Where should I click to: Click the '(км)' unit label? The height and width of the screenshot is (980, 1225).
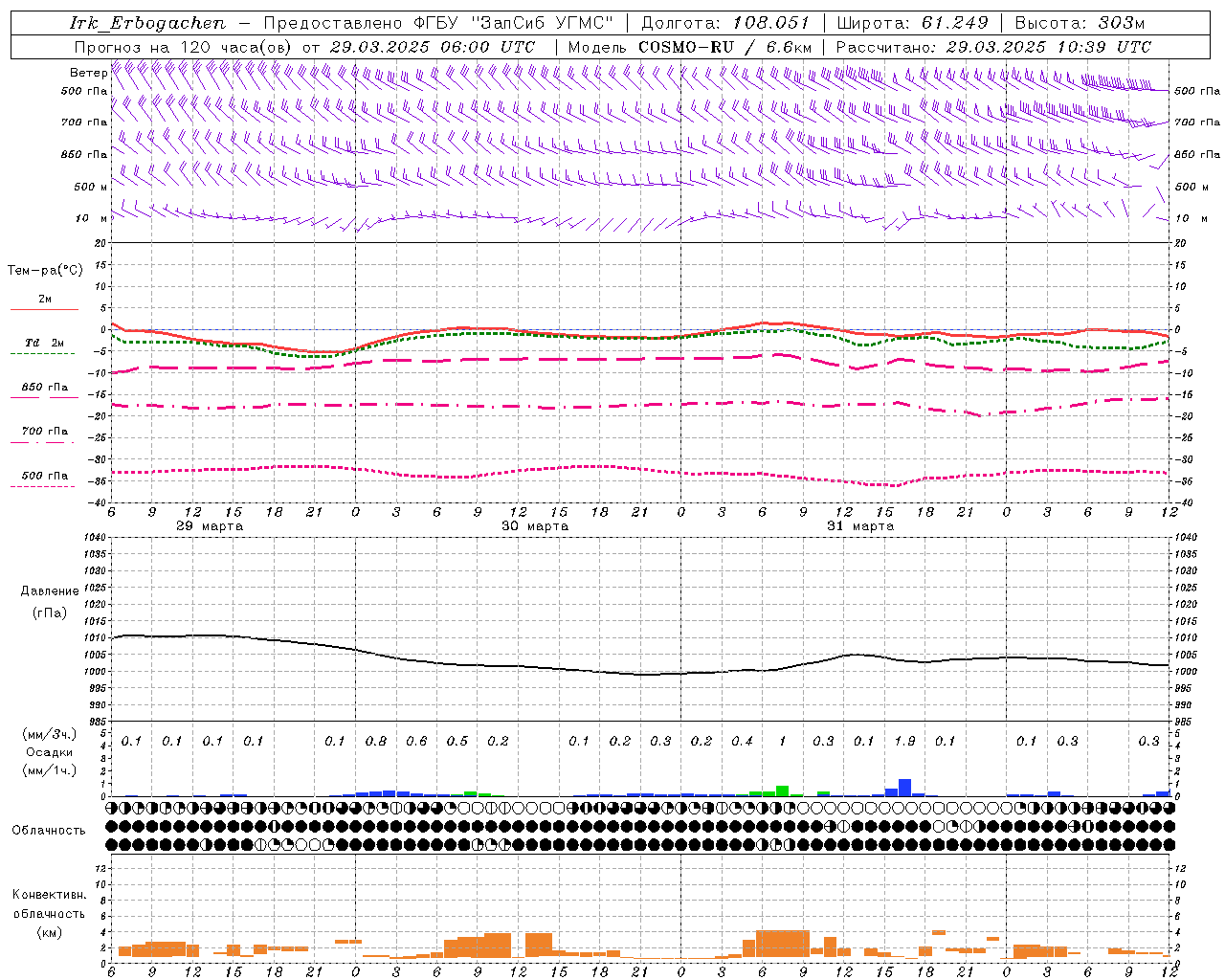pos(50,932)
